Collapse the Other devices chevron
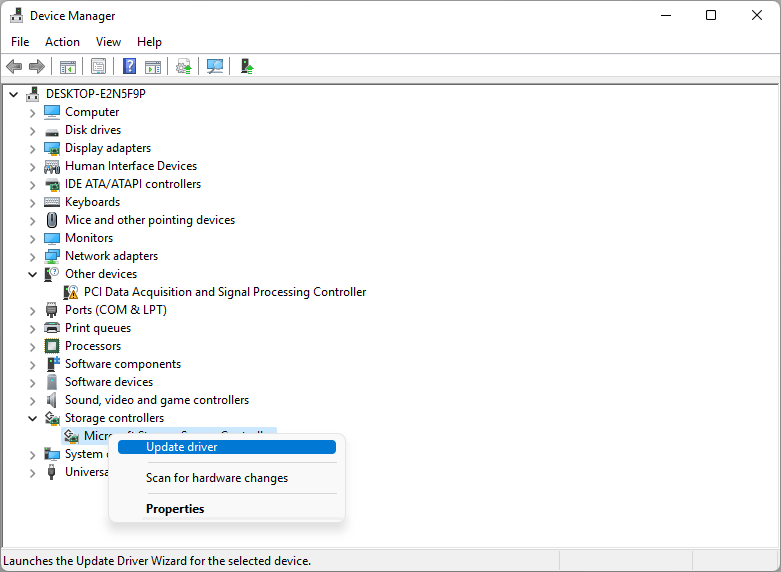The image size is (781, 572). (x=32, y=275)
